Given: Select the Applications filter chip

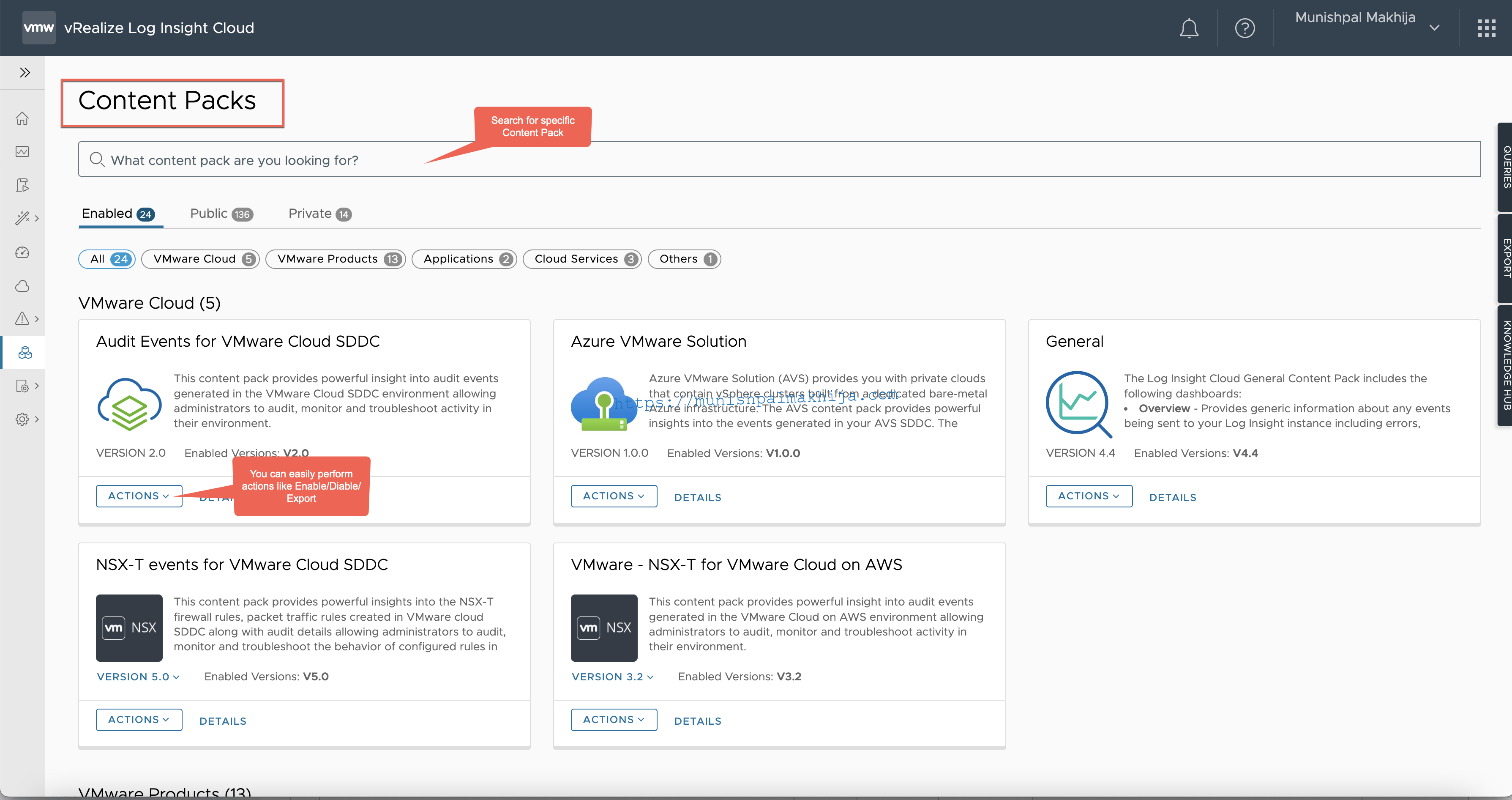Looking at the screenshot, I should pyautogui.click(x=464, y=259).
